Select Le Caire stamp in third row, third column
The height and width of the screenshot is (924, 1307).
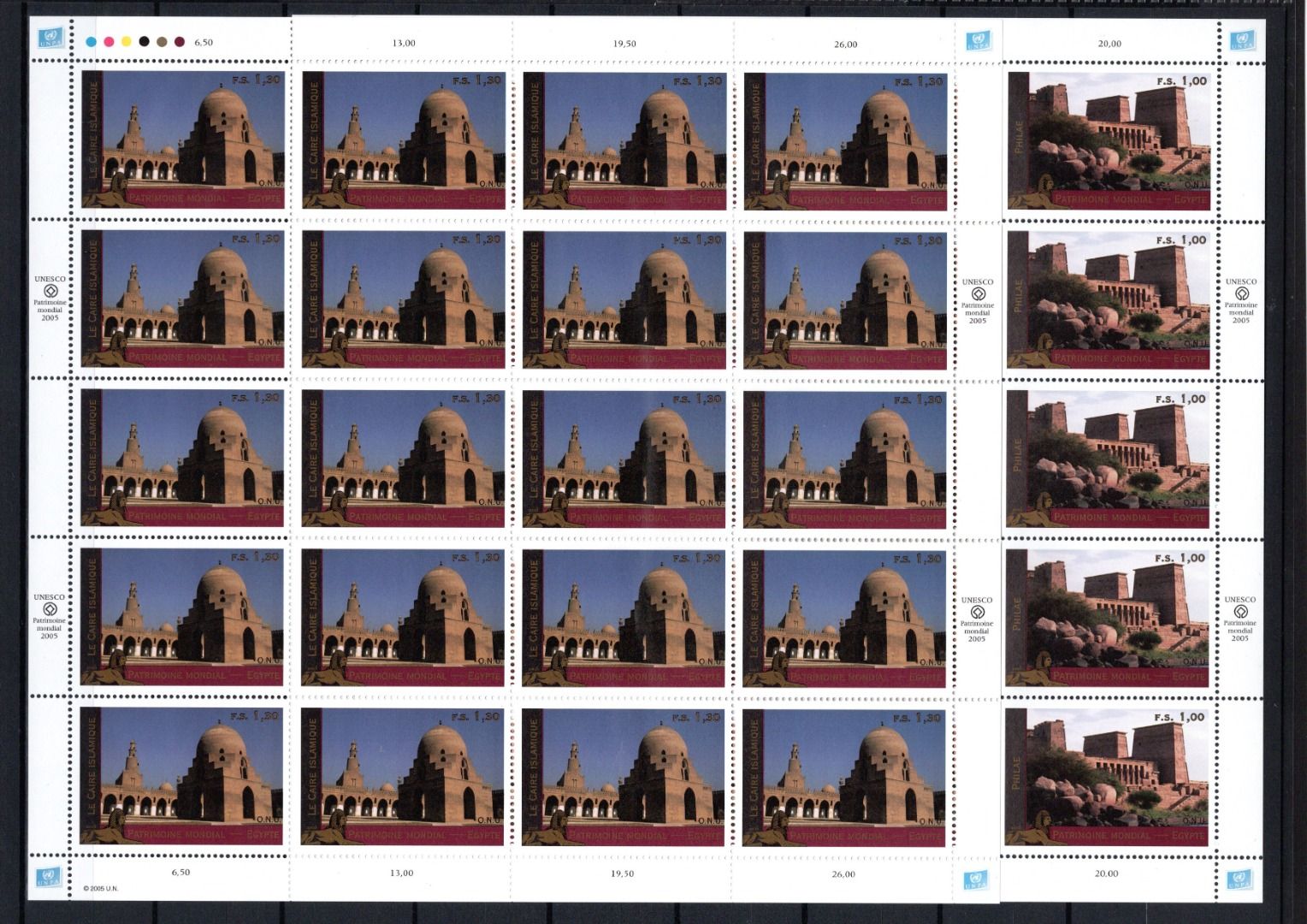624,459
